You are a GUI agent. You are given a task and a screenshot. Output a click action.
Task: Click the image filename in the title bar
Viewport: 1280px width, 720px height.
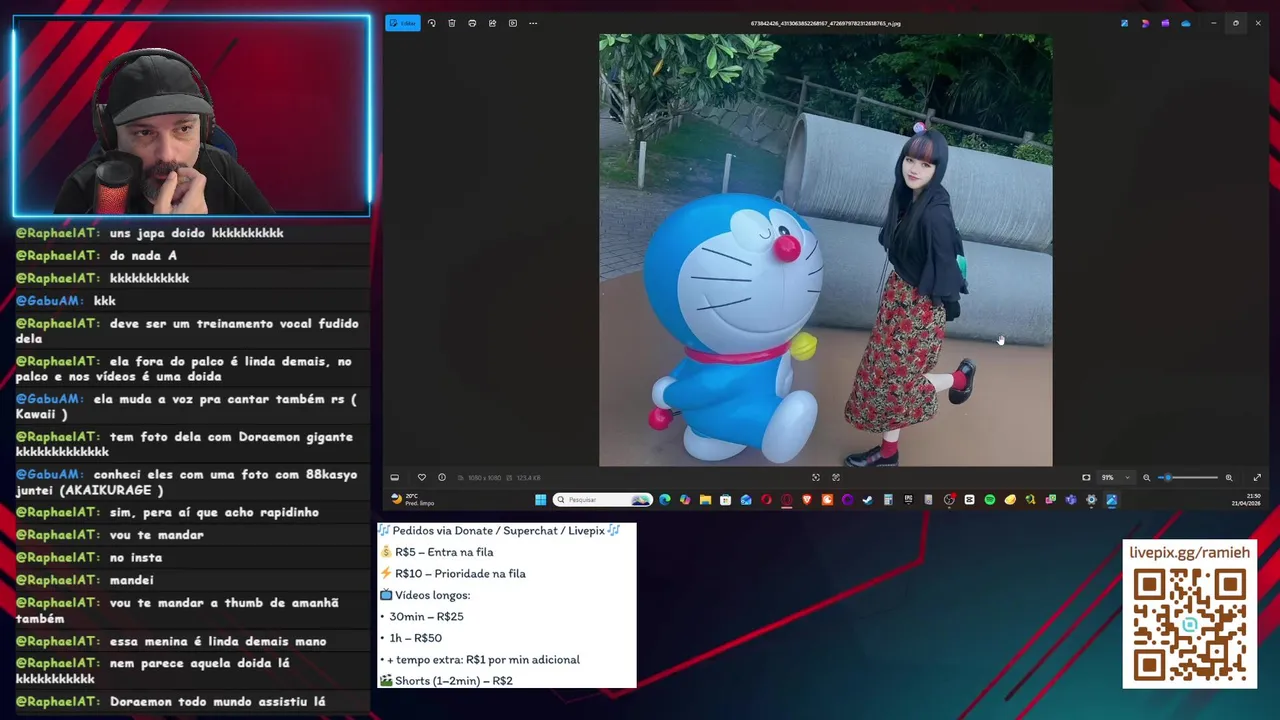[826, 23]
